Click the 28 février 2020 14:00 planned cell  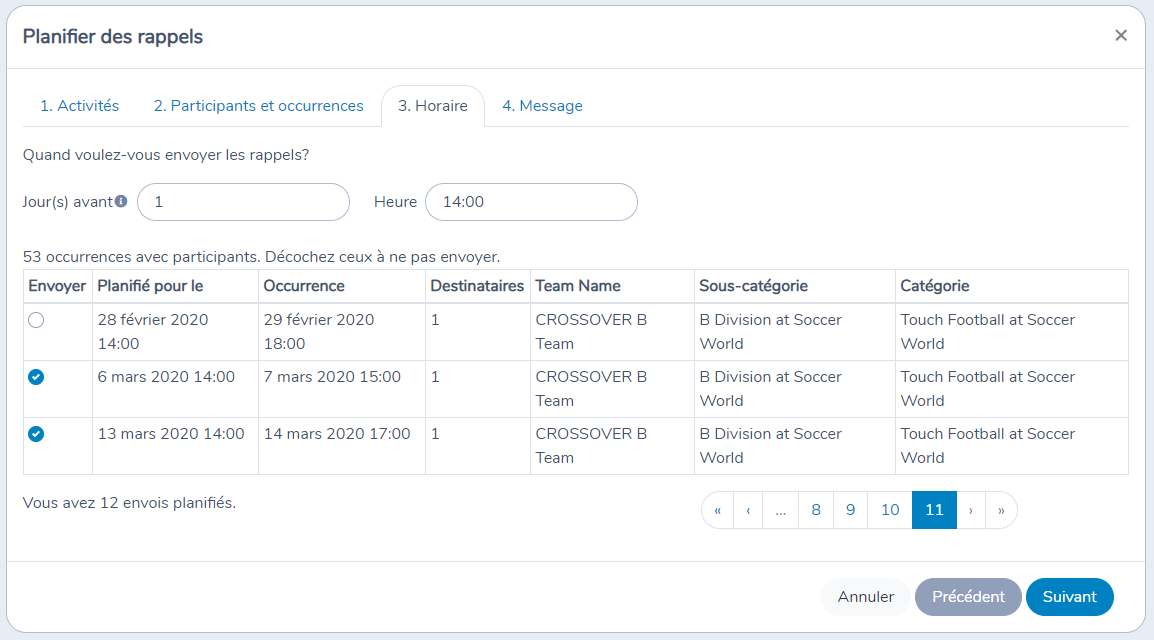click(175, 332)
